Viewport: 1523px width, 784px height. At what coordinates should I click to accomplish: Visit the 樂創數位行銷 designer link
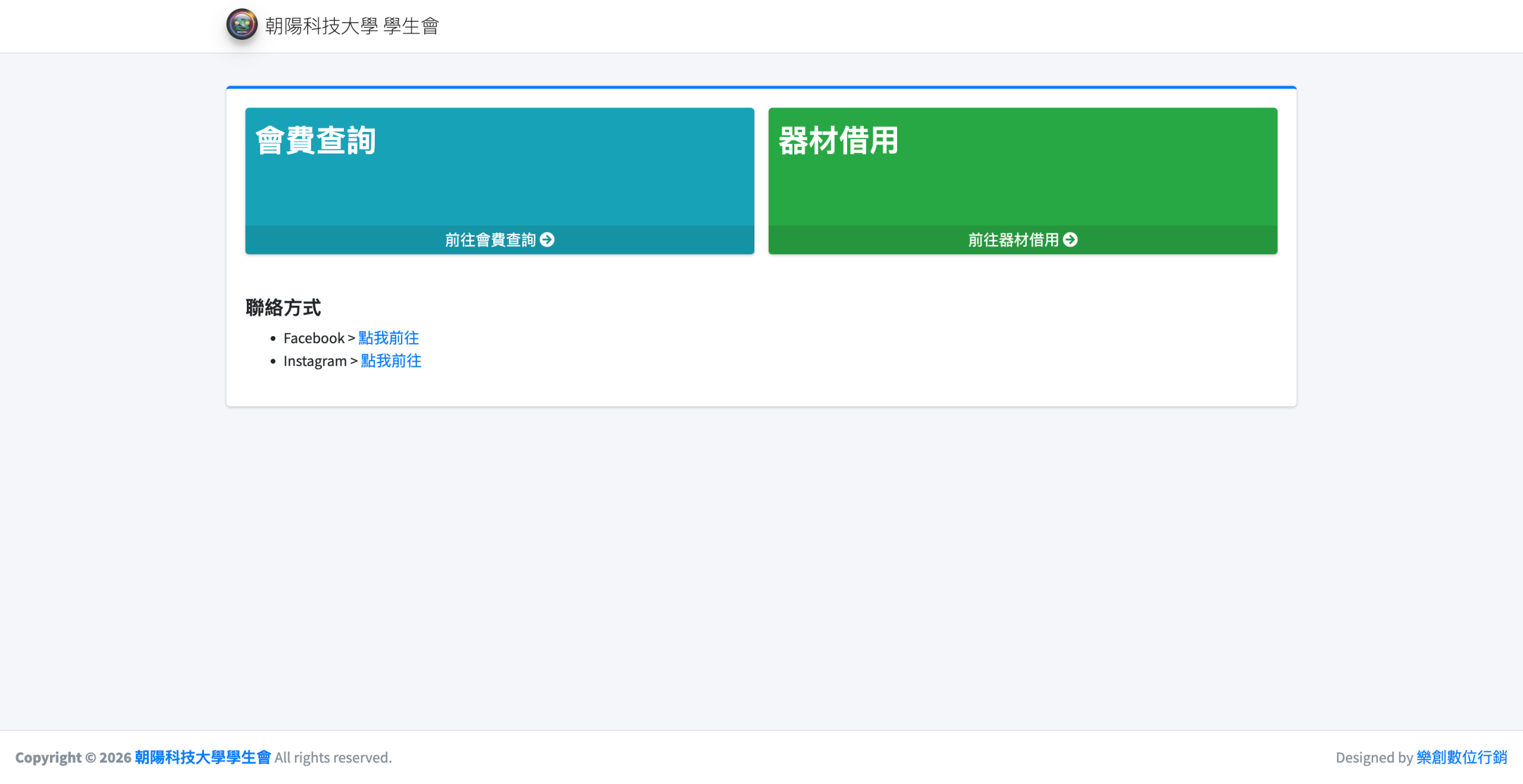1461,757
